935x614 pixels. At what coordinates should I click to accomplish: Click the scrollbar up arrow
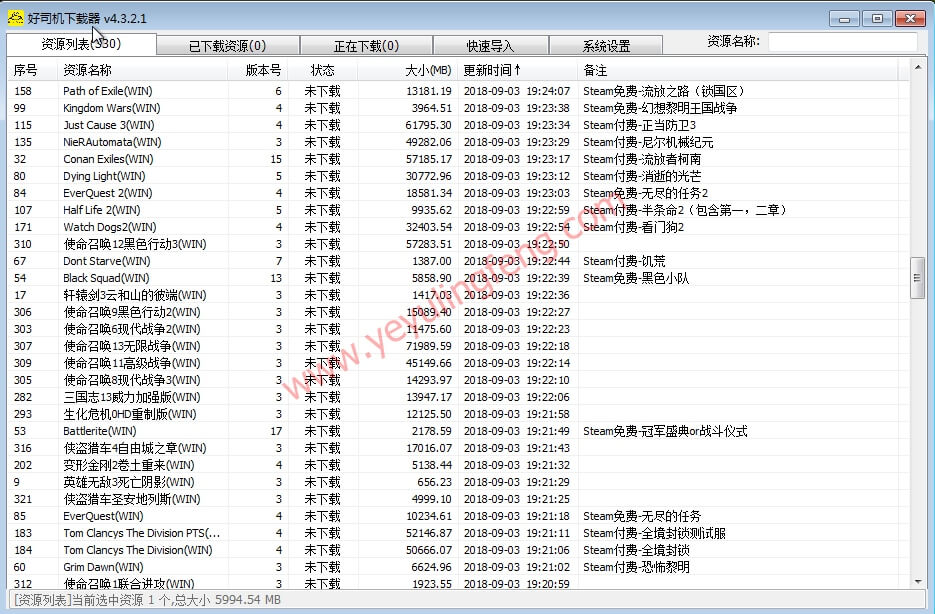pyautogui.click(x=918, y=67)
